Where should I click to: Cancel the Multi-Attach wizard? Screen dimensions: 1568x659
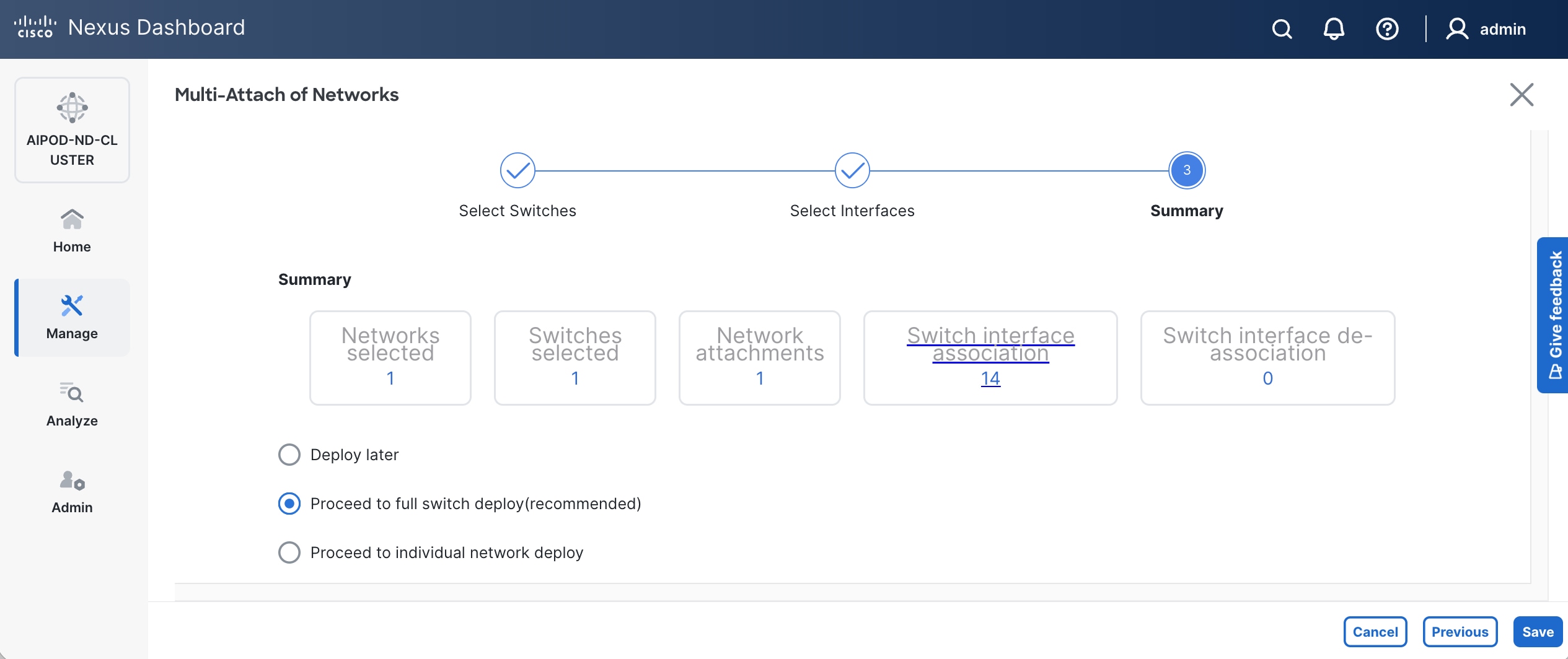coord(1375,631)
